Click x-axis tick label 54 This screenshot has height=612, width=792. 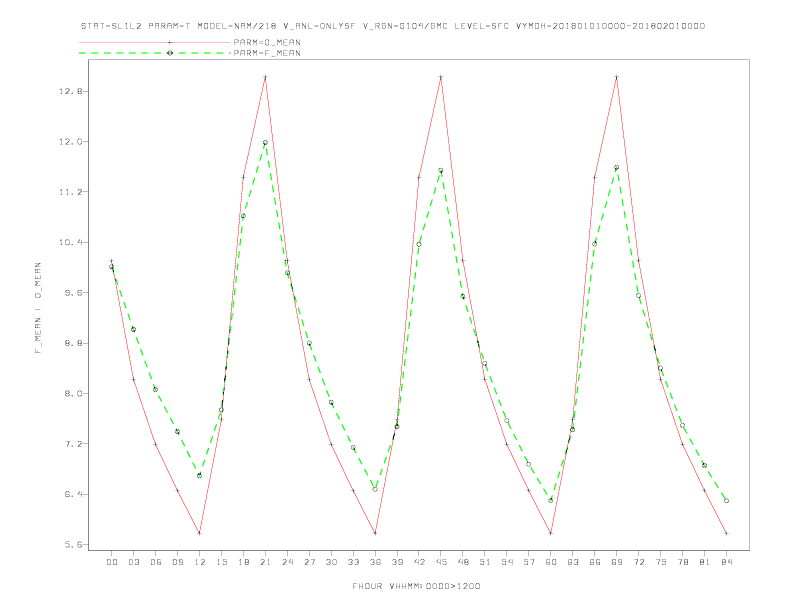pos(507,562)
